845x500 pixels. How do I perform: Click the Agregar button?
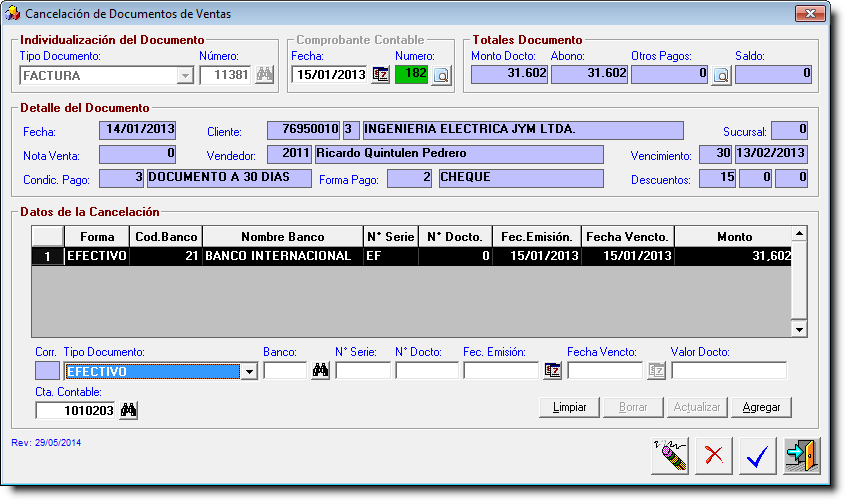point(761,407)
